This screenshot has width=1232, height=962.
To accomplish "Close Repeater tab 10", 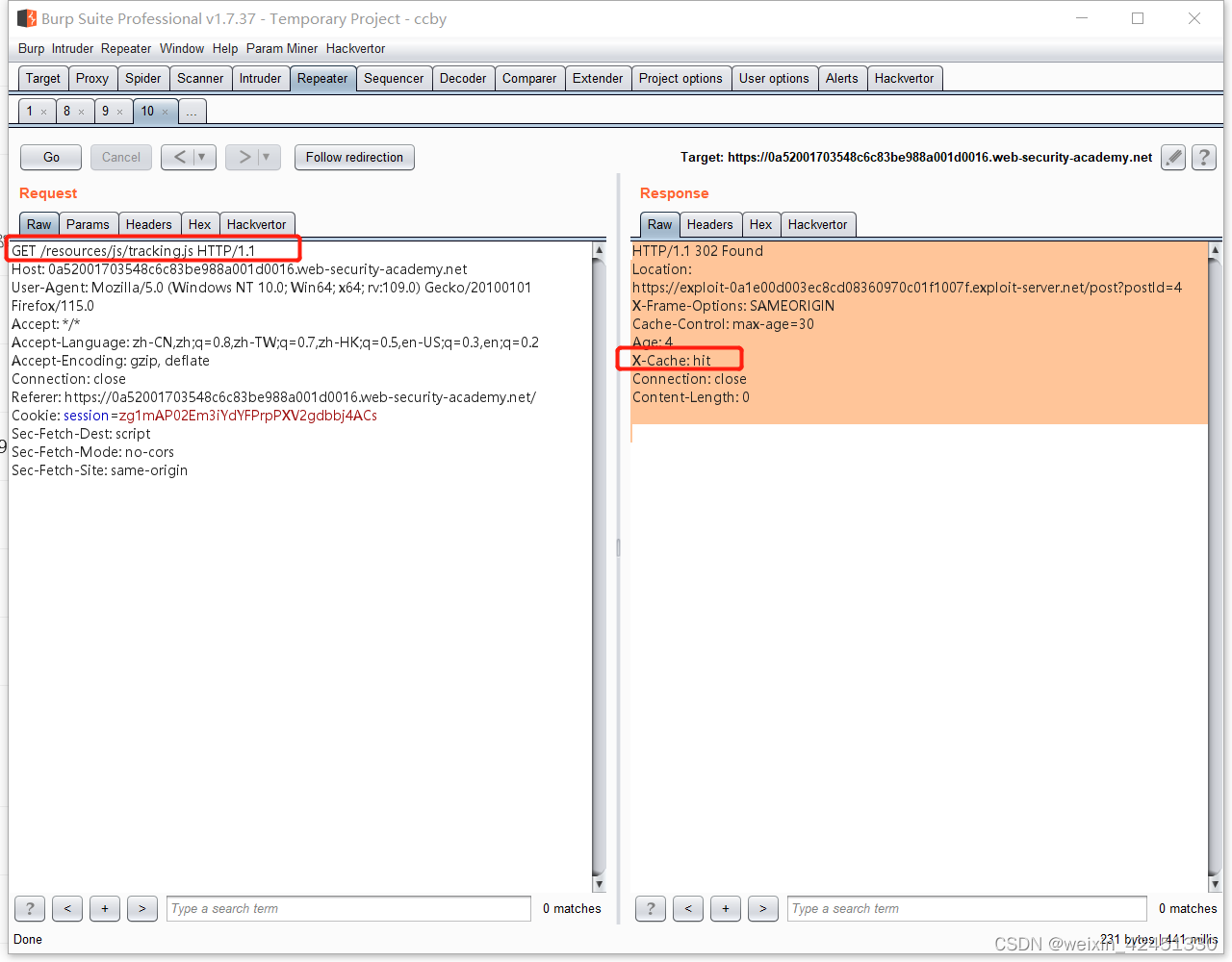I will [165, 112].
